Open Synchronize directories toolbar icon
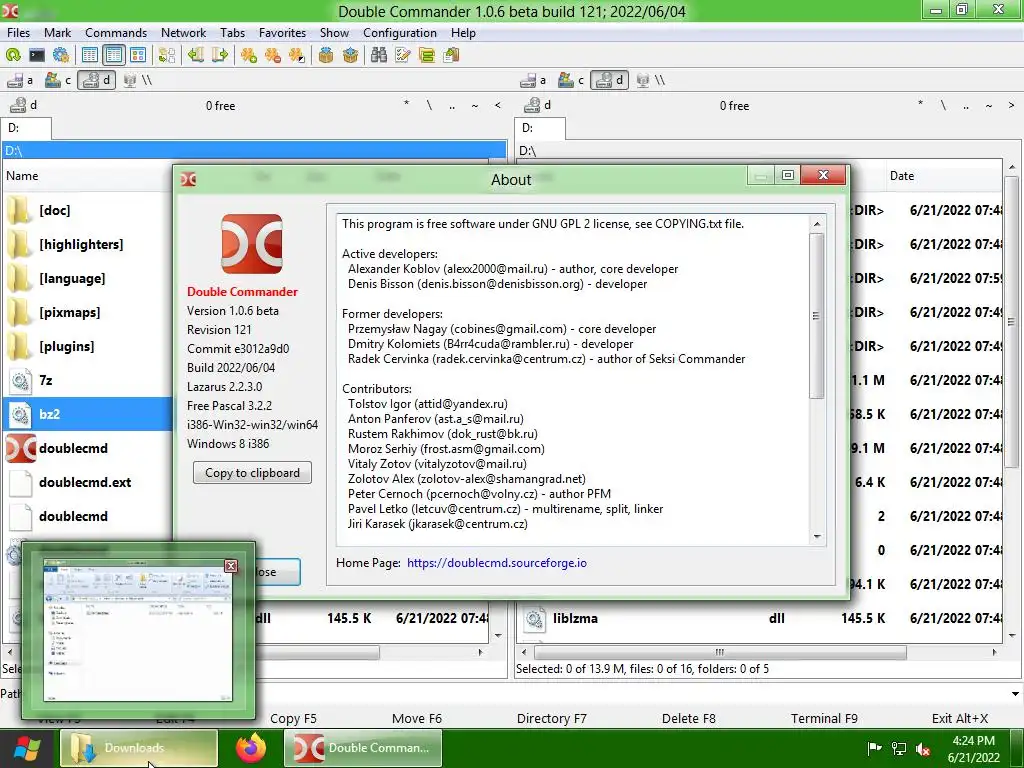 [427, 56]
